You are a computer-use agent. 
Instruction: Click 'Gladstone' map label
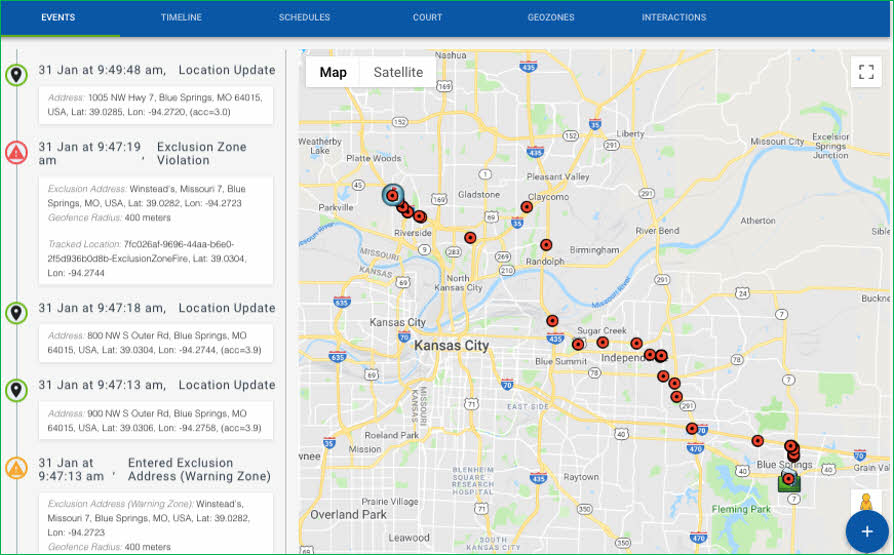[479, 195]
